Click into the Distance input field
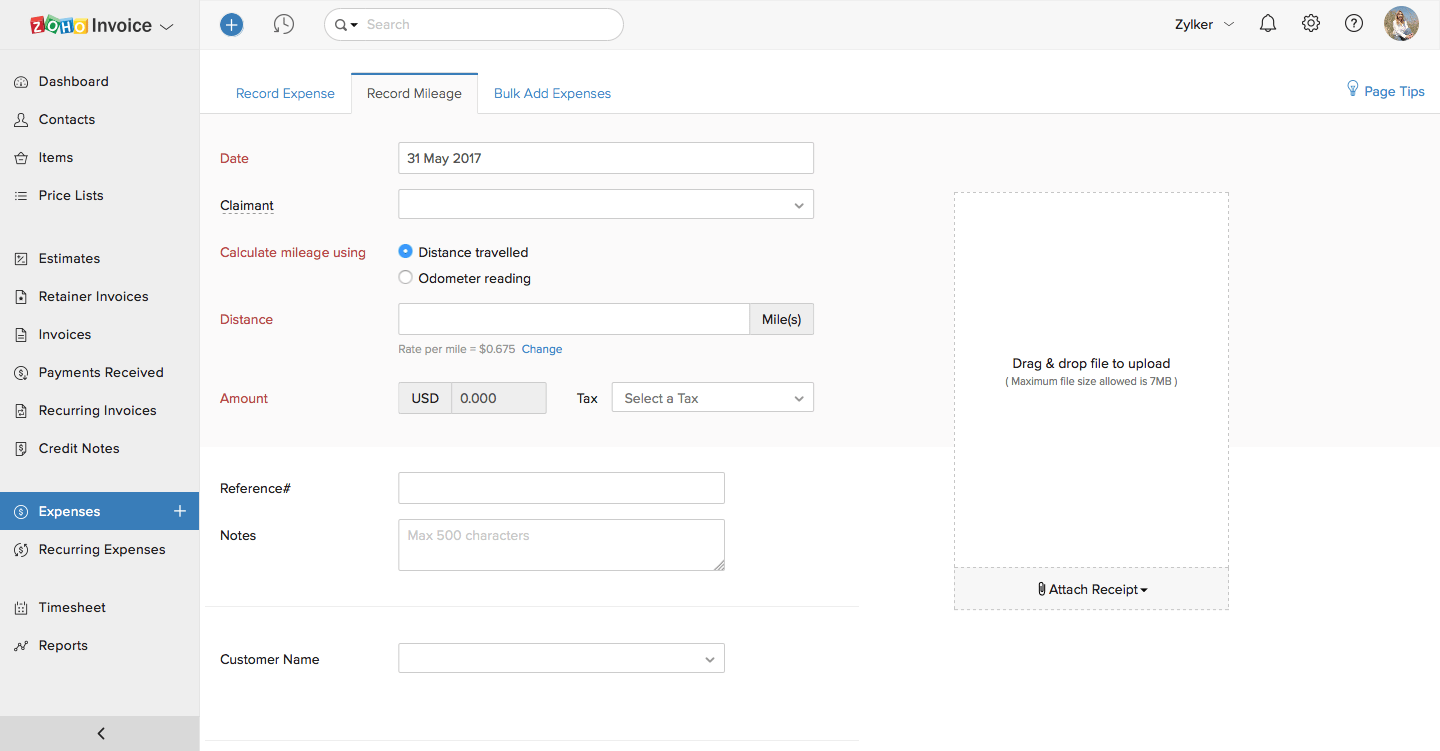1440x751 pixels. coord(573,320)
